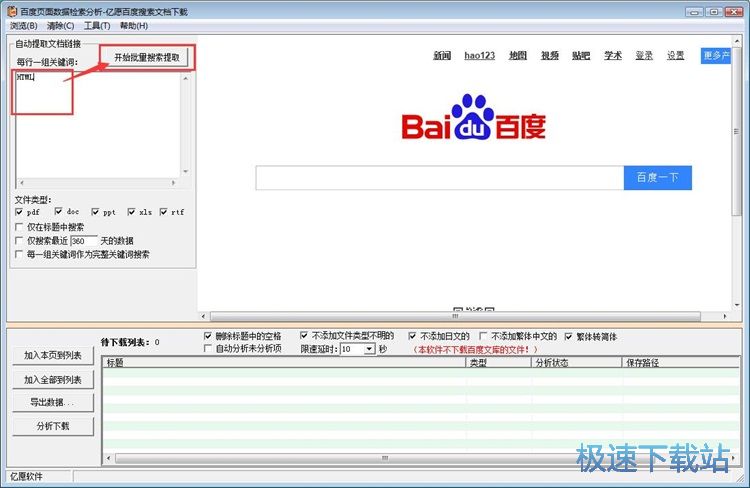This screenshot has height=488, width=750.
Task: Minimize the application window
Action: [x=694, y=11]
